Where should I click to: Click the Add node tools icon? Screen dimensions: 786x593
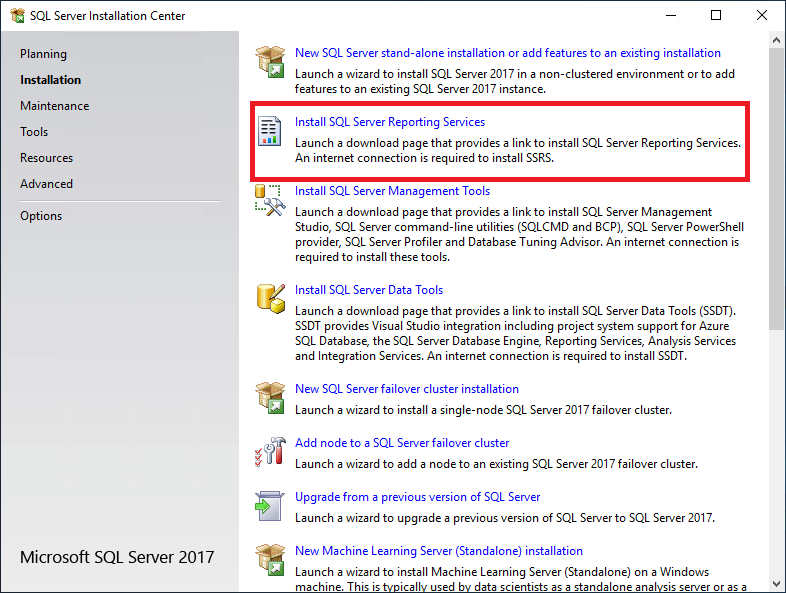[270, 451]
